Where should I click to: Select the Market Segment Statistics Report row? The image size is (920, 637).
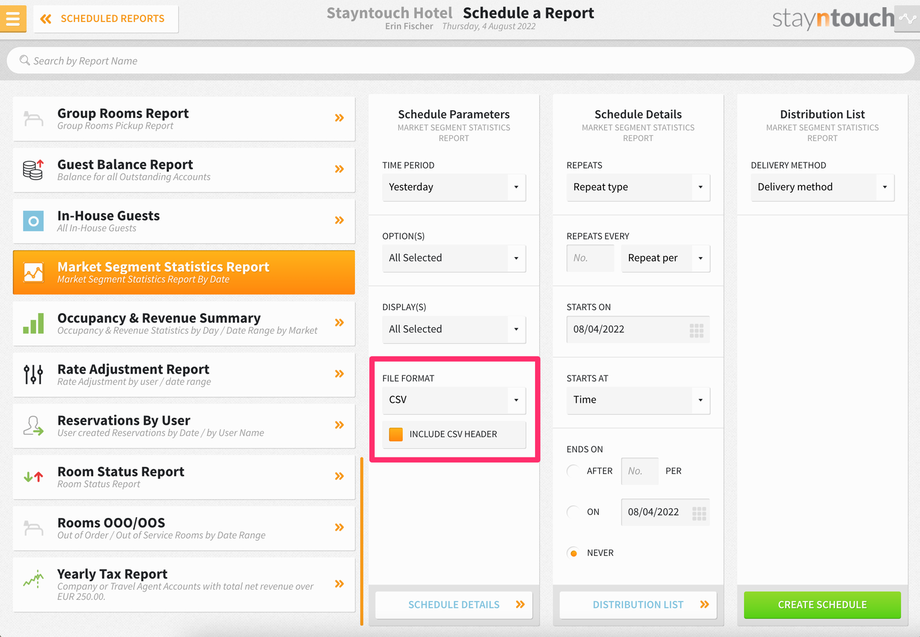pyautogui.click(x=184, y=272)
